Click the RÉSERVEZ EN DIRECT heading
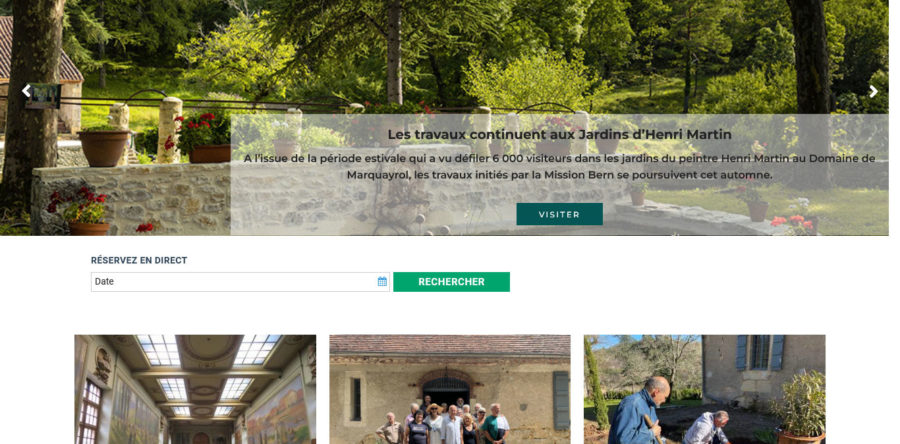The height and width of the screenshot is (444, 900). (139, 260)
